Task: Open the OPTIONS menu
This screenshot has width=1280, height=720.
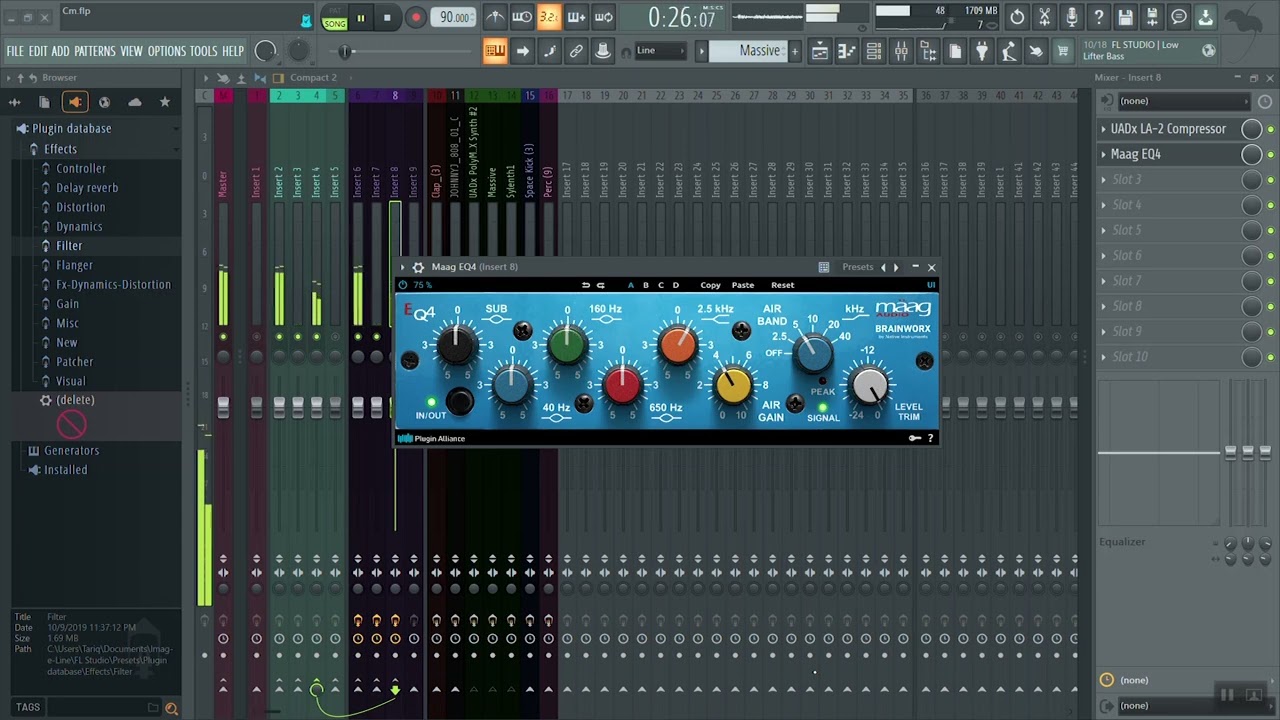Action: click(x=167, y=51)
